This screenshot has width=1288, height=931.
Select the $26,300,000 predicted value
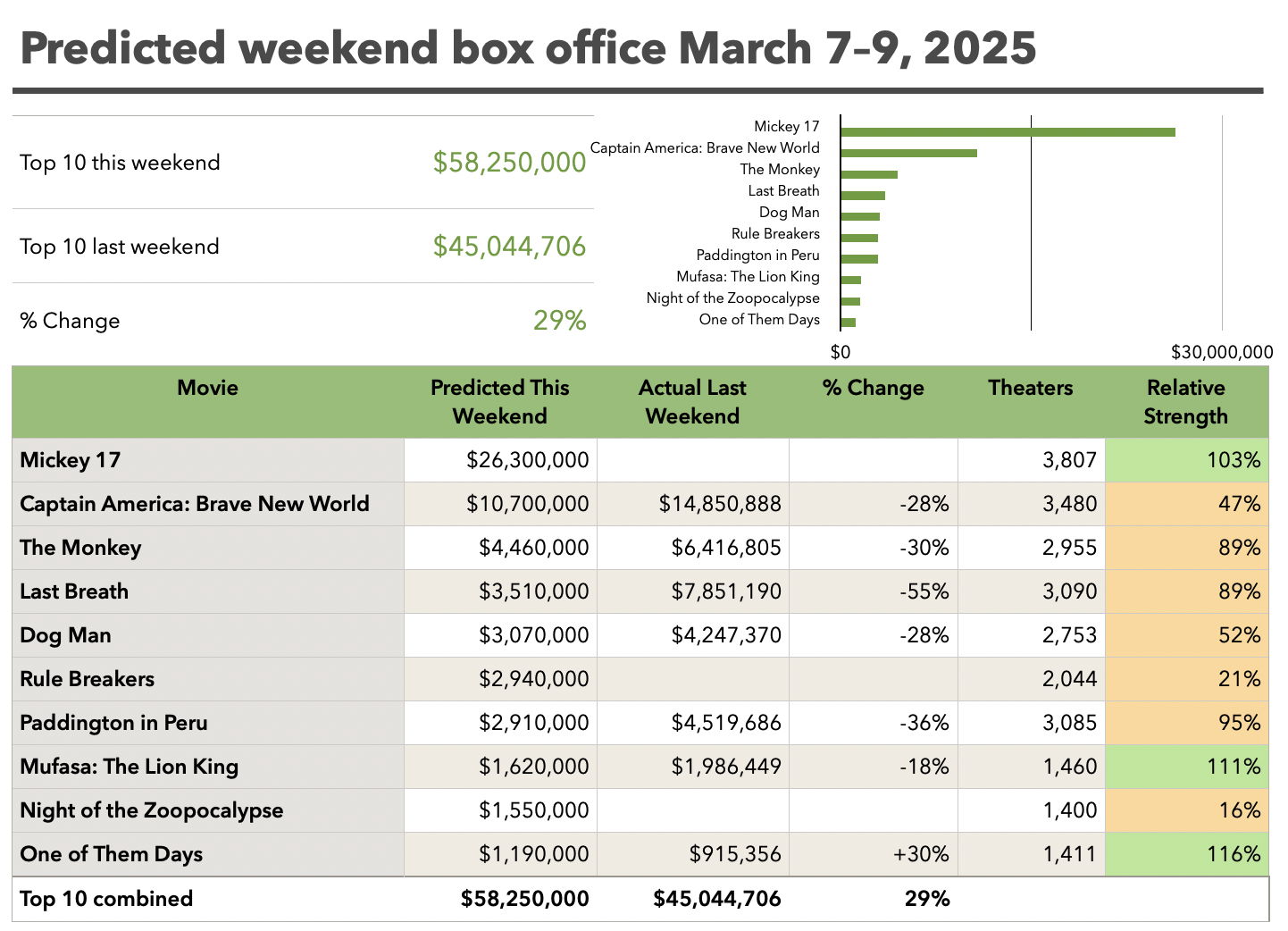pyautogui.click(x=500, y=460)
